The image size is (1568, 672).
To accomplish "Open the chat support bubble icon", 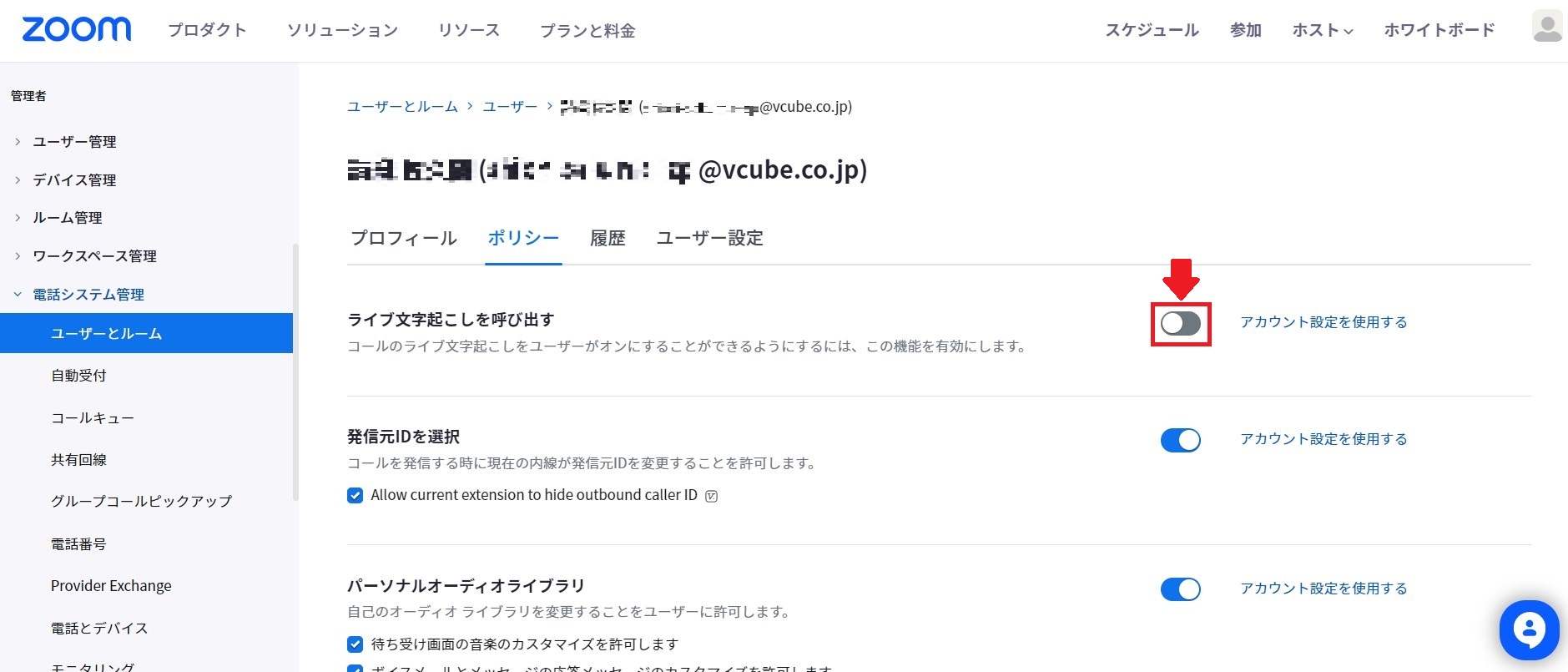I will pyautogui.click(x=1529, y=630).
